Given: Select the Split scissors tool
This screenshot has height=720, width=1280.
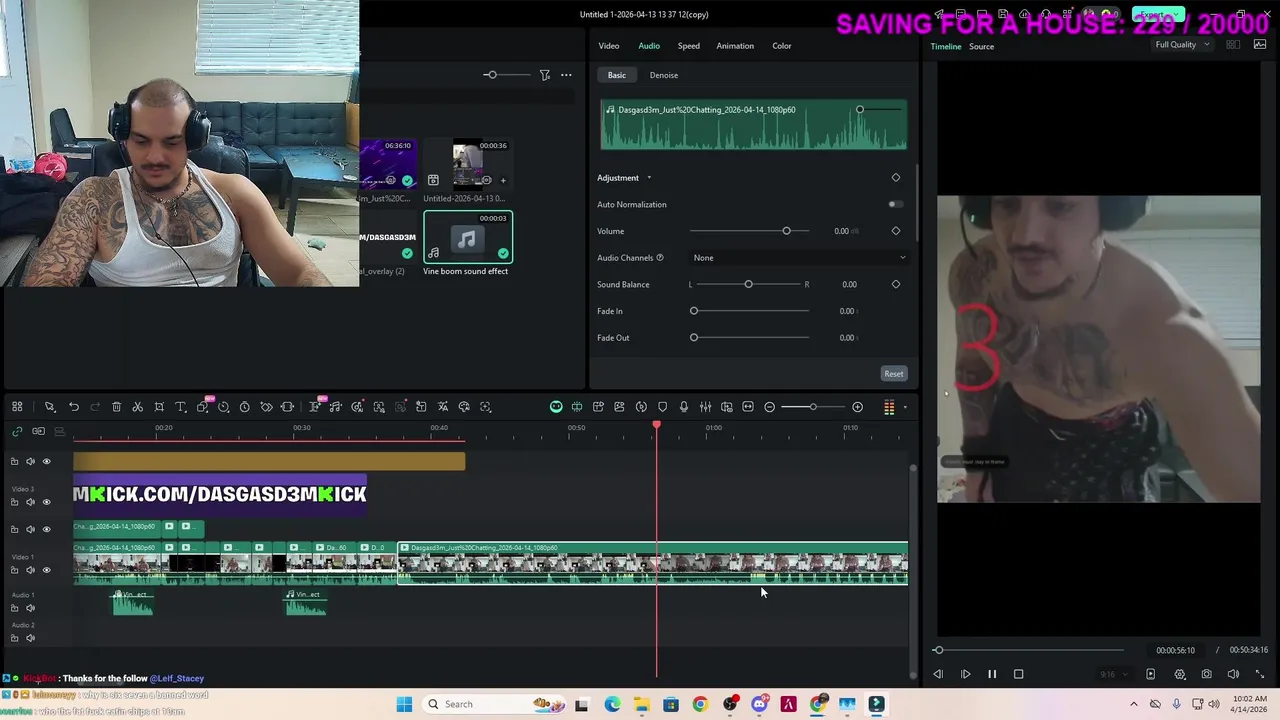Looking at the screenshot, I should point(137,407).
